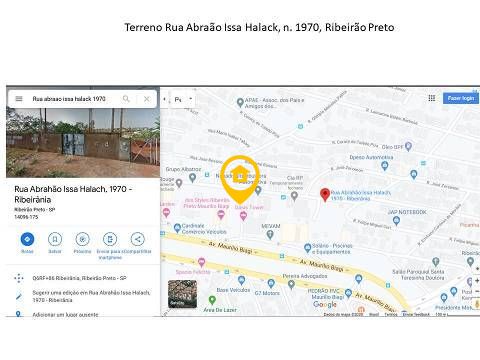Open the Street View photo of the lot
Screen dimensions: 480x360
83,143
